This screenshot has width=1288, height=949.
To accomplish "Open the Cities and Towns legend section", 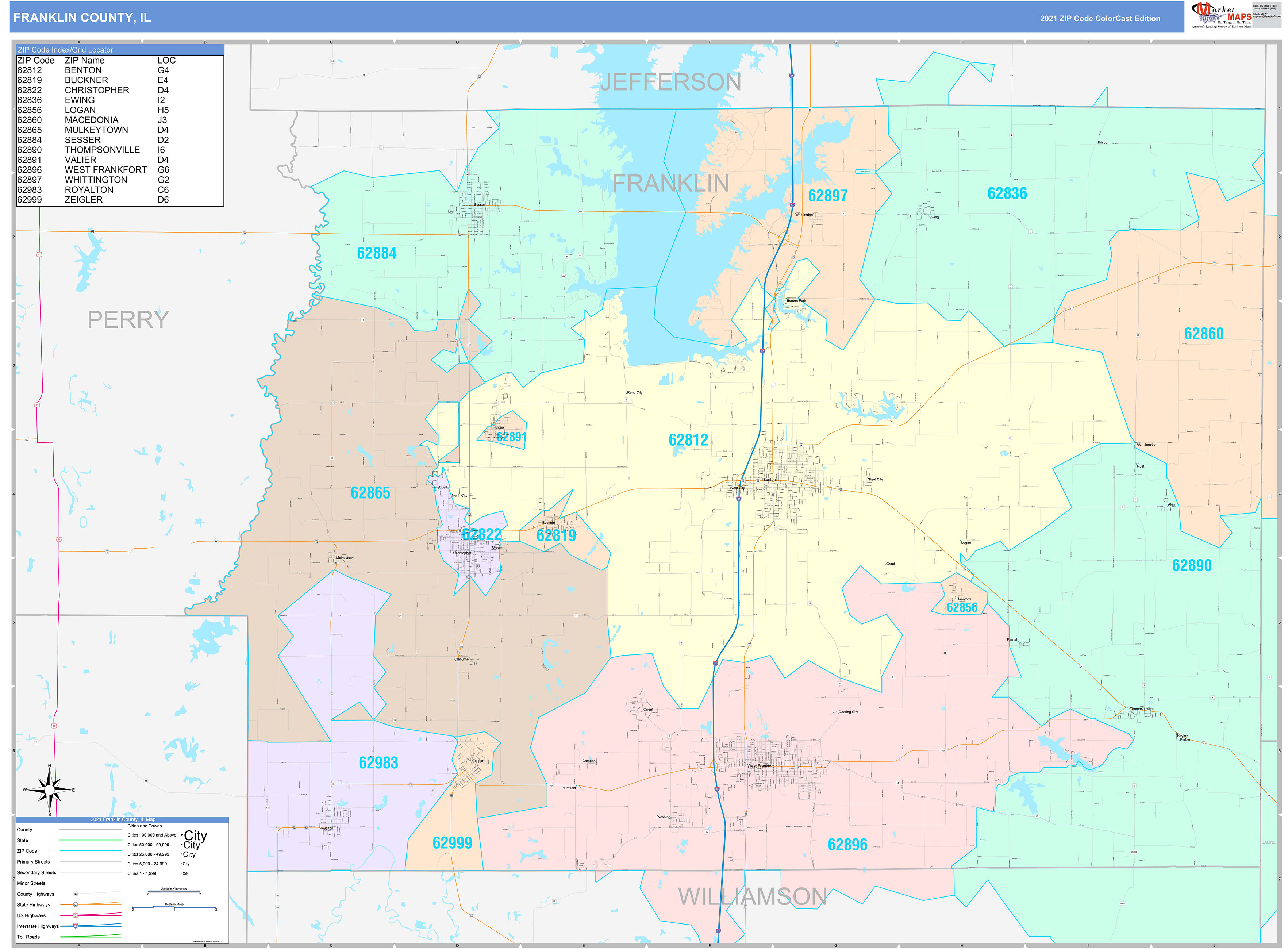I will pos(145,826).
